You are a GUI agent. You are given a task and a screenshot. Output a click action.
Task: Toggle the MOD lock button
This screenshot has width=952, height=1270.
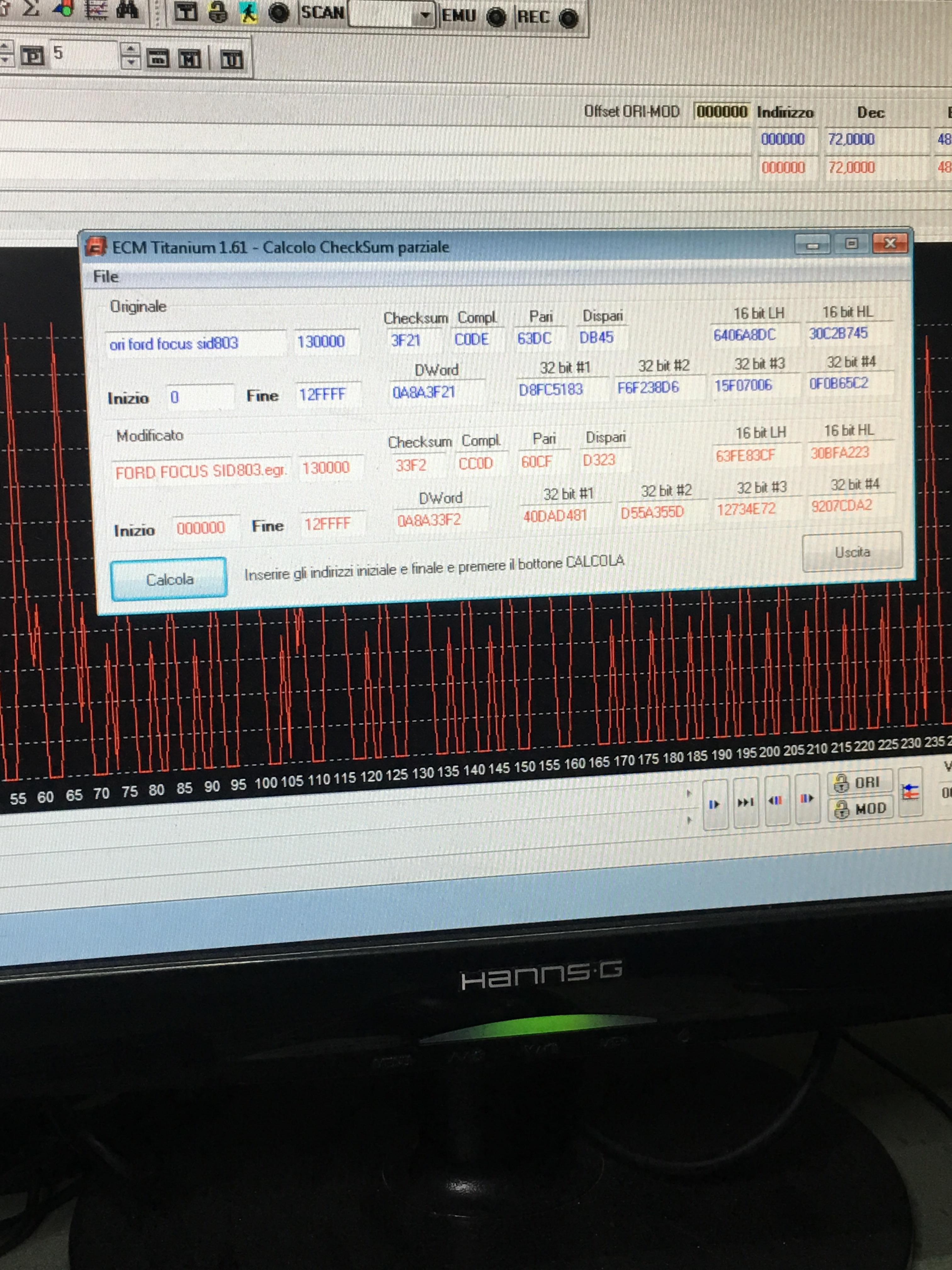(x=861, y=809)
